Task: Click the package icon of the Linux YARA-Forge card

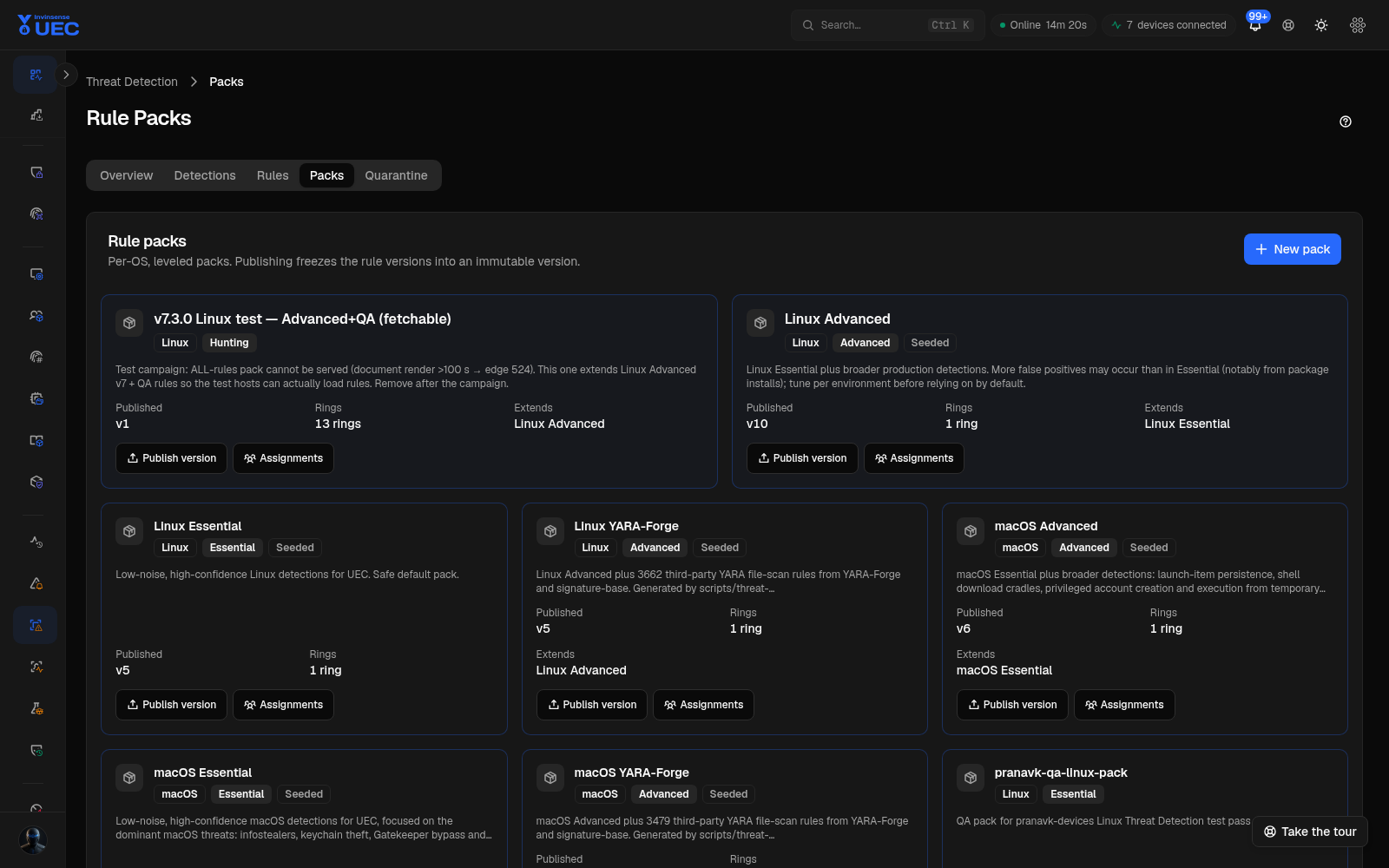Action: [x=550, y=531]
